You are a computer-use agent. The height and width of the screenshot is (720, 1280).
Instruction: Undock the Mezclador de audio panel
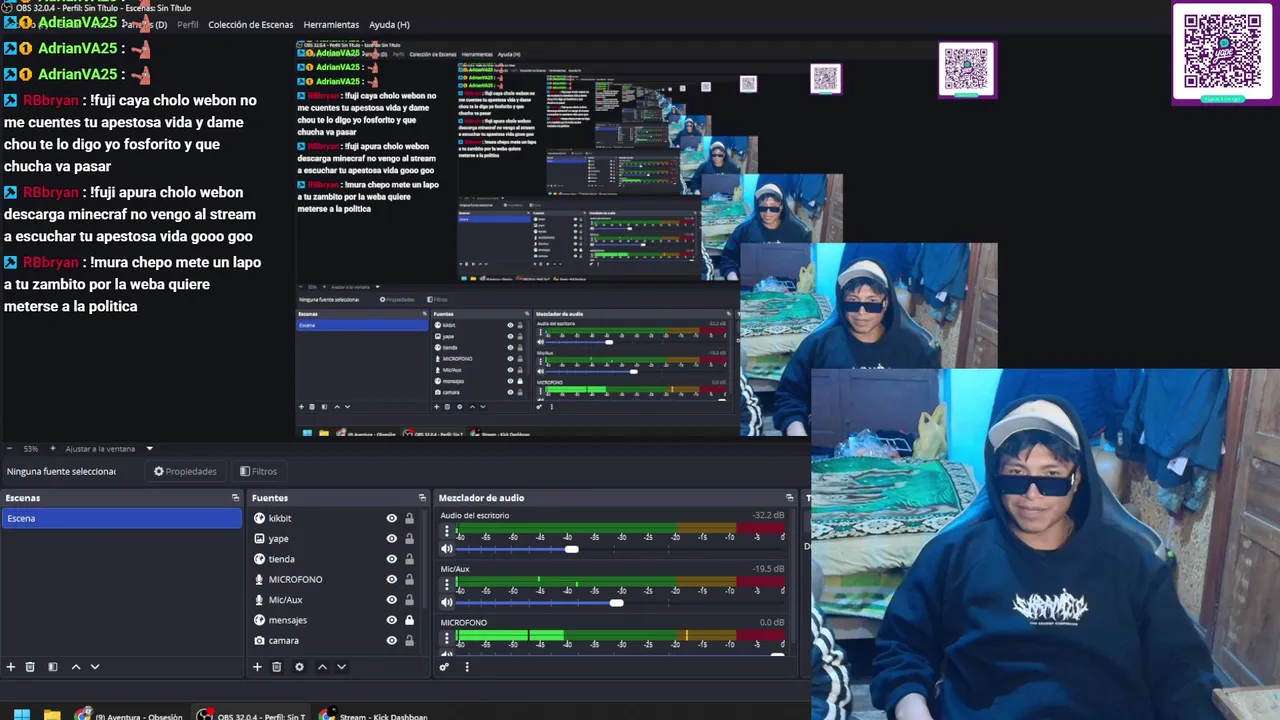pyautogui.click(x=789, y=498)
